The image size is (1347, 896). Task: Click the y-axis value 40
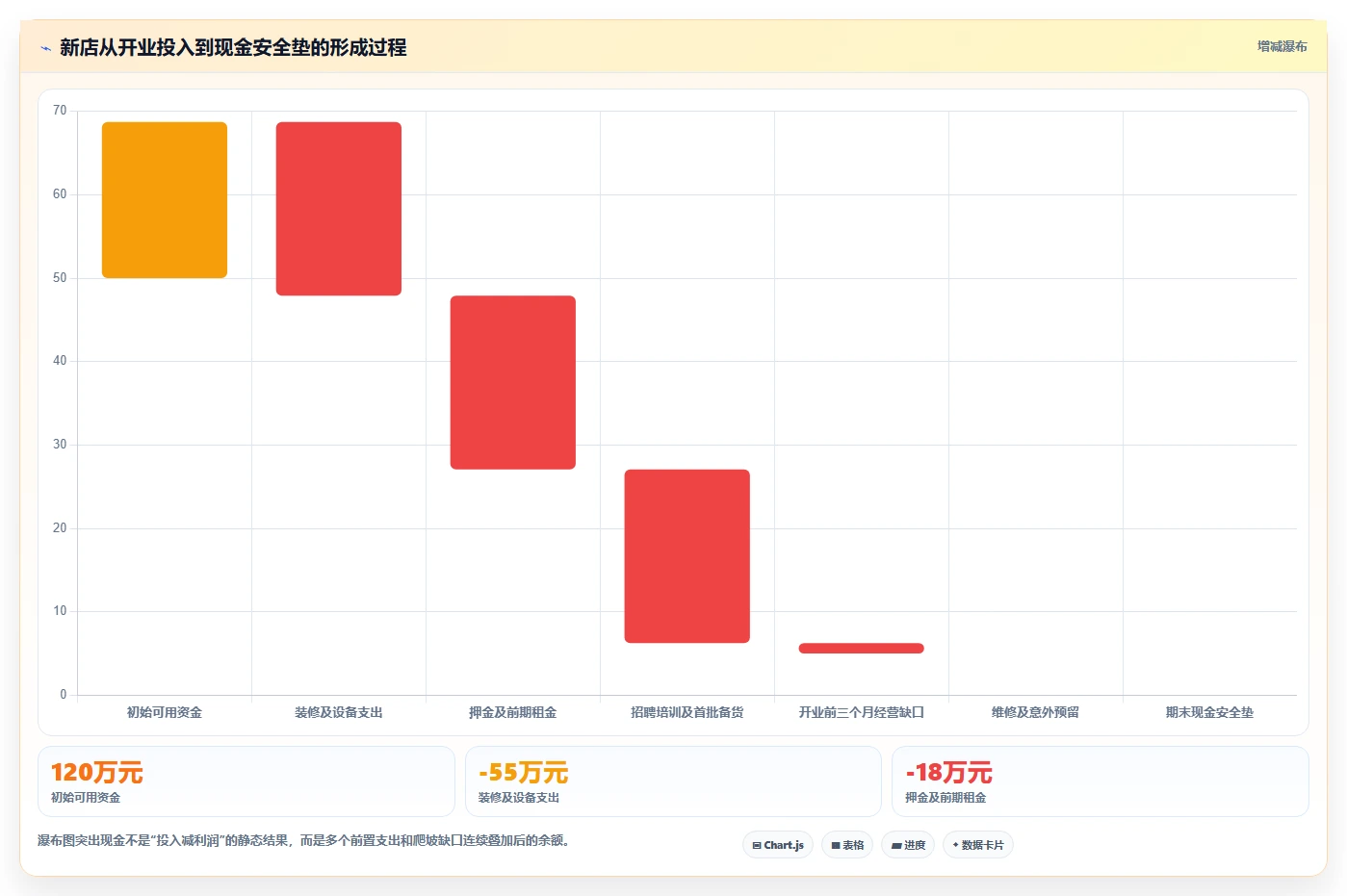click(60, 361)
